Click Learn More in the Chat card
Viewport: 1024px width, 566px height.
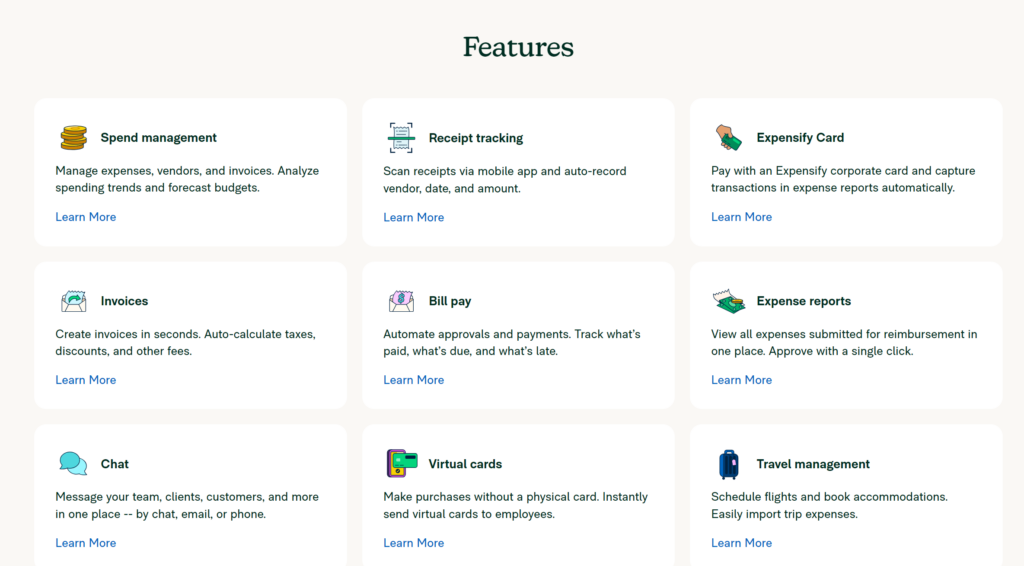coord(86,543)
